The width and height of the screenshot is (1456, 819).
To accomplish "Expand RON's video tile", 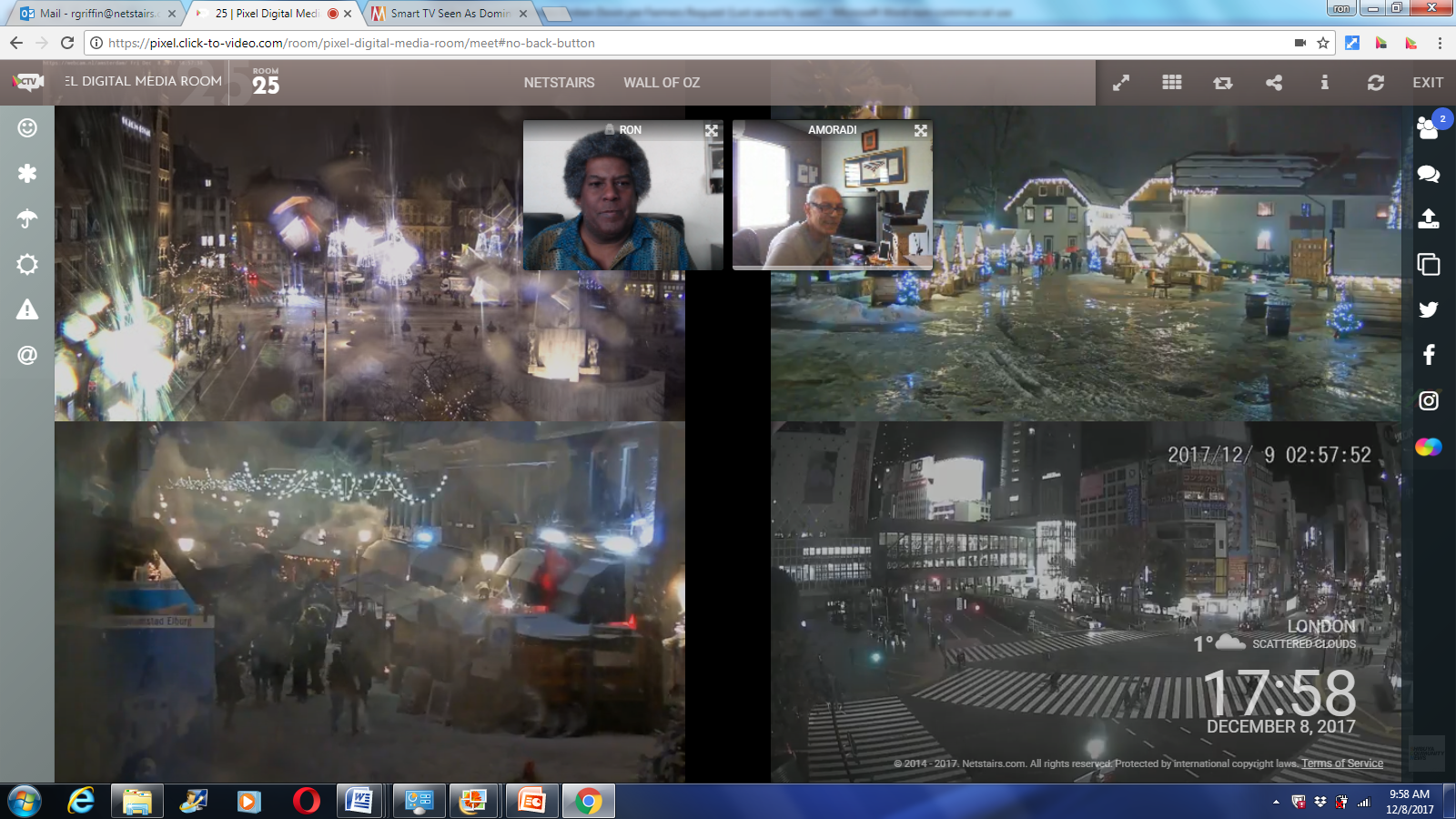I will click(x=712, y=131).
